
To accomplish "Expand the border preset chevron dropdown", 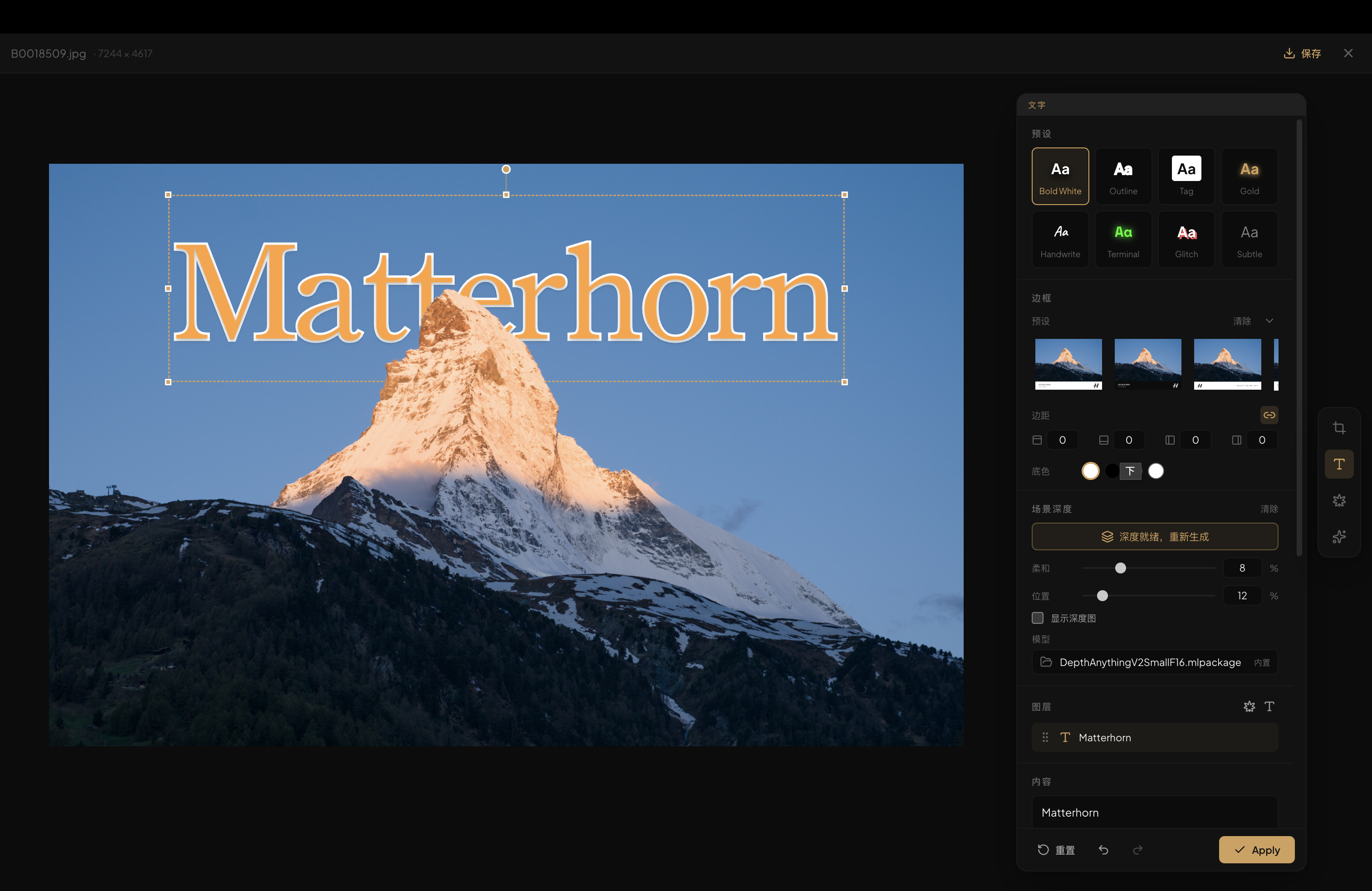I will pos(1269,321).
